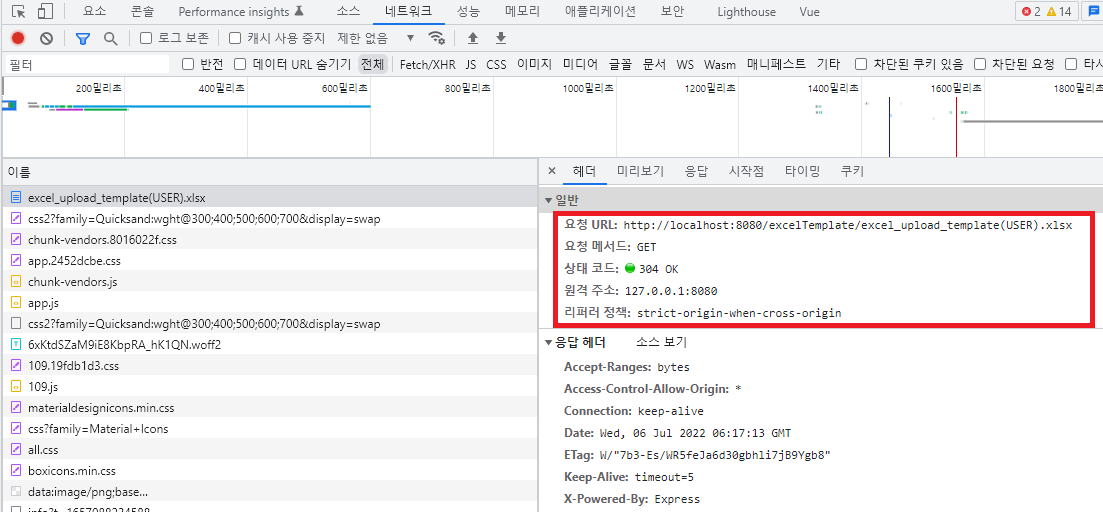The image size is (1103, 512).
Task: Clear the network log
Action: [46, 38]
